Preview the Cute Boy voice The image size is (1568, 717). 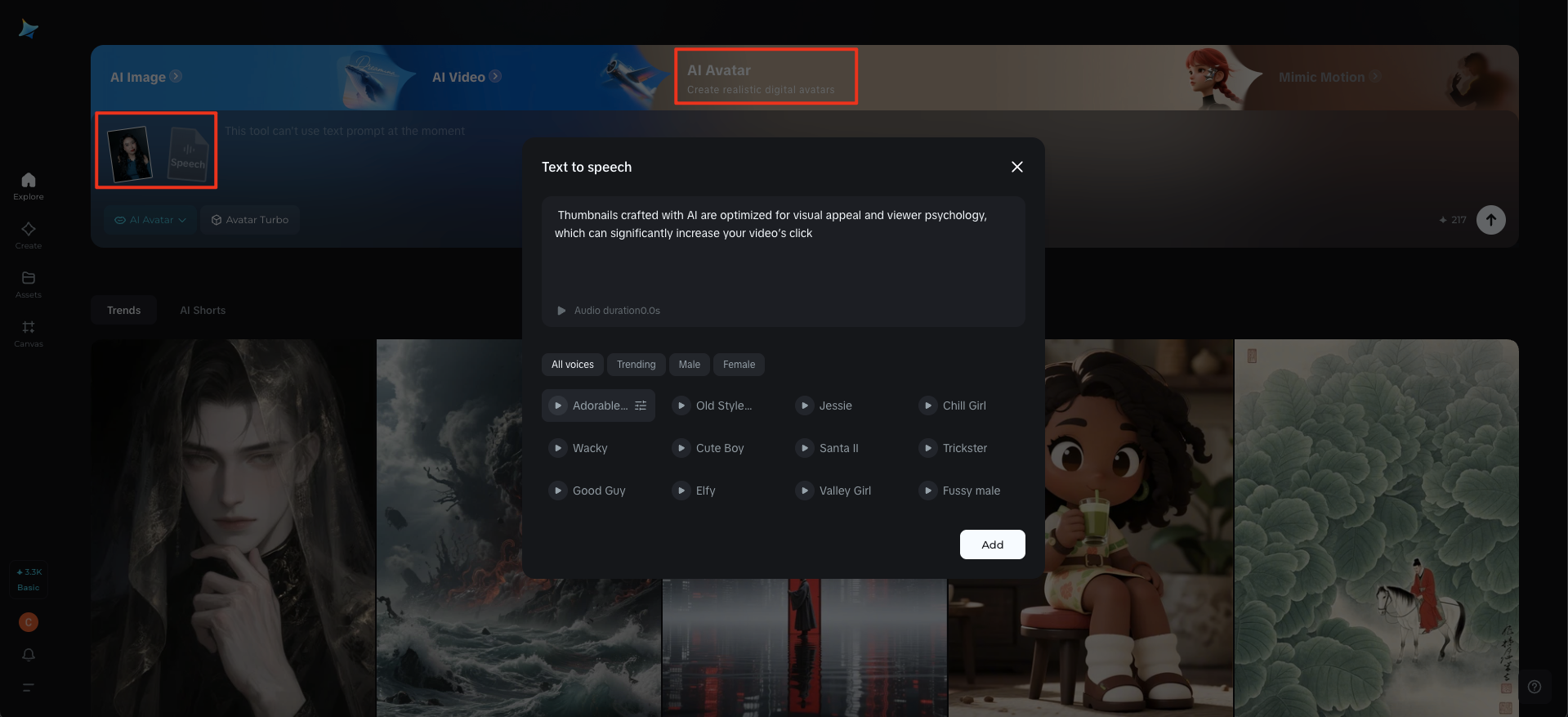click(681, 448)
